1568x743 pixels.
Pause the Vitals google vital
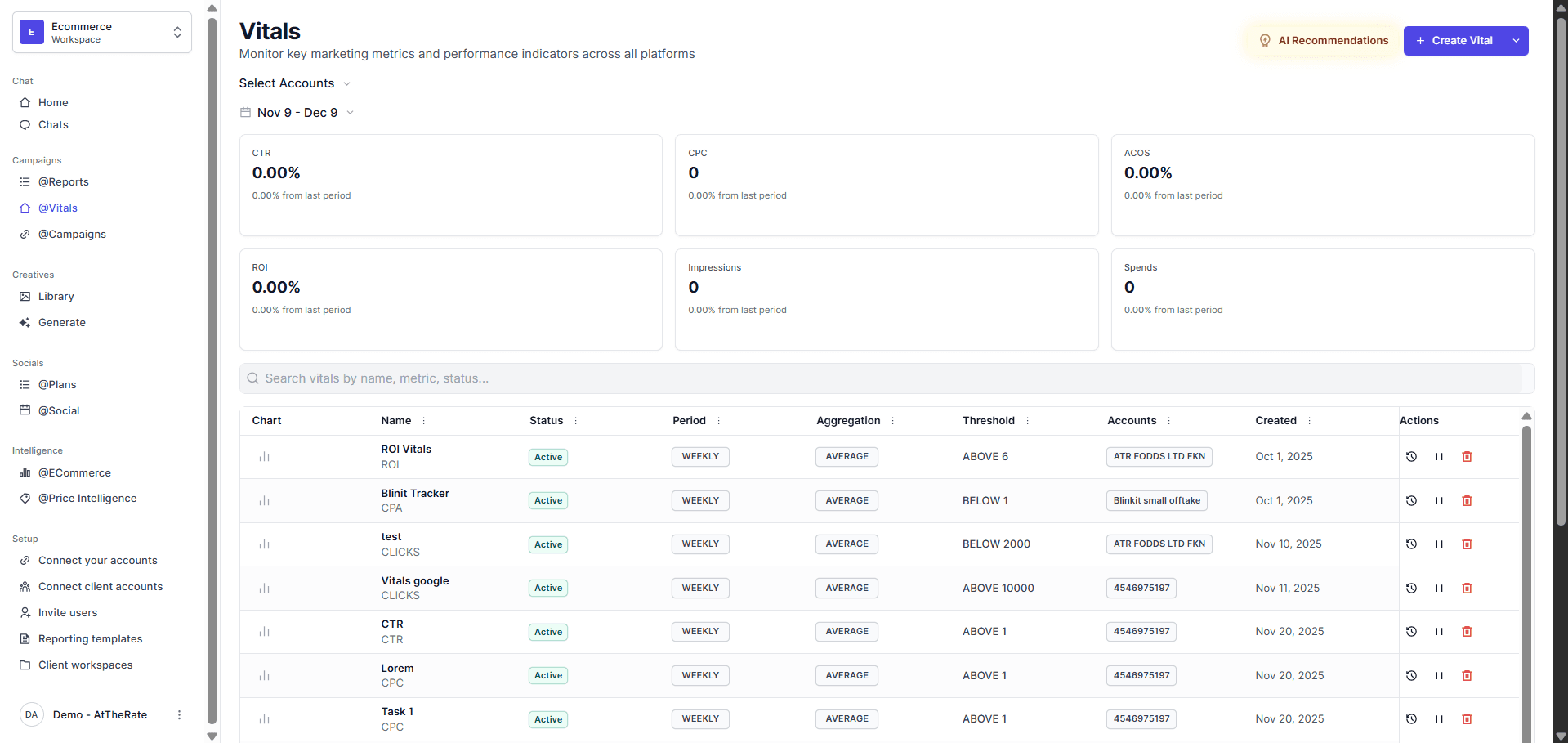pos(1439,589)
